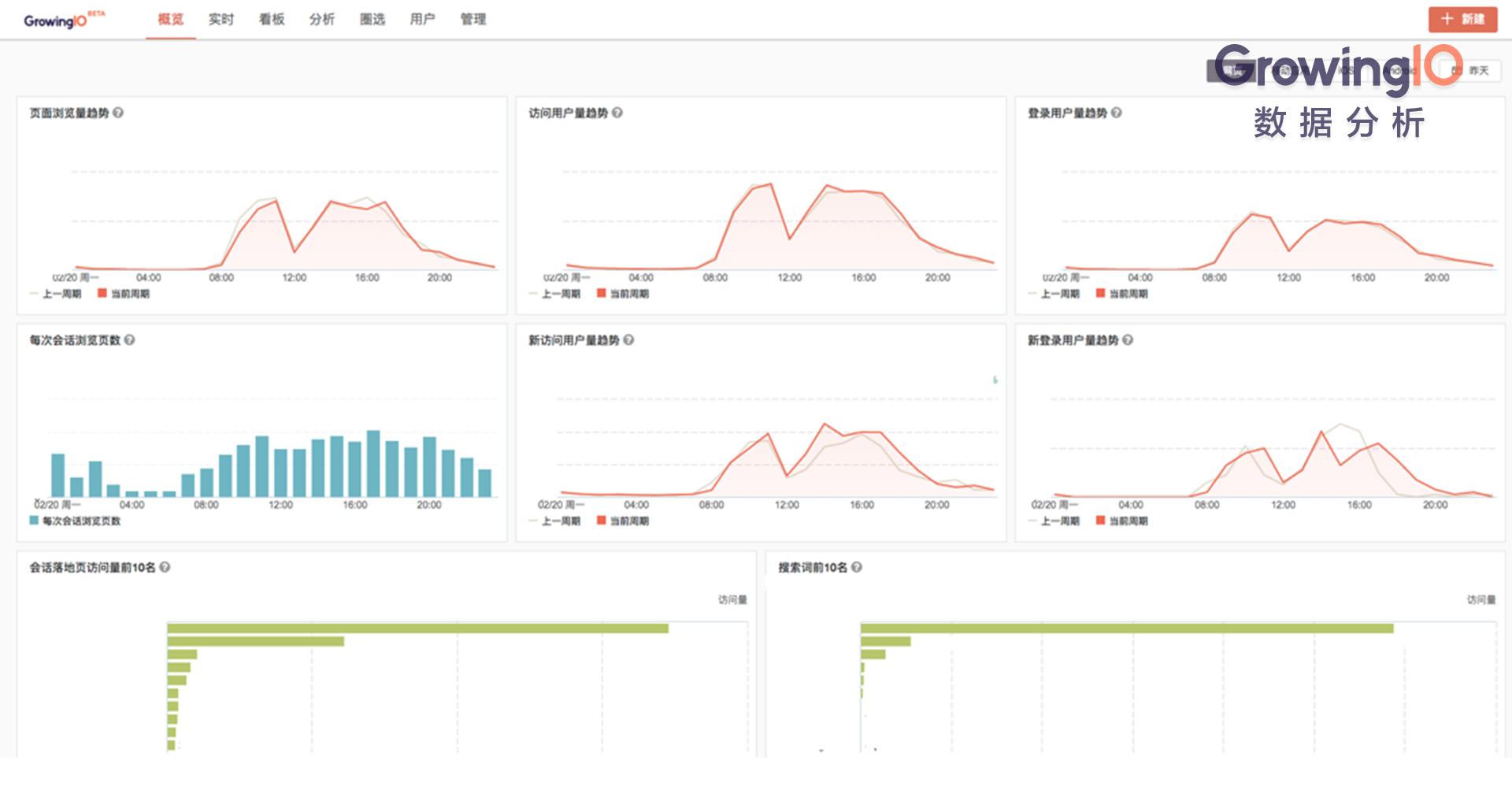Click the 新建 button

point(1463,19)
